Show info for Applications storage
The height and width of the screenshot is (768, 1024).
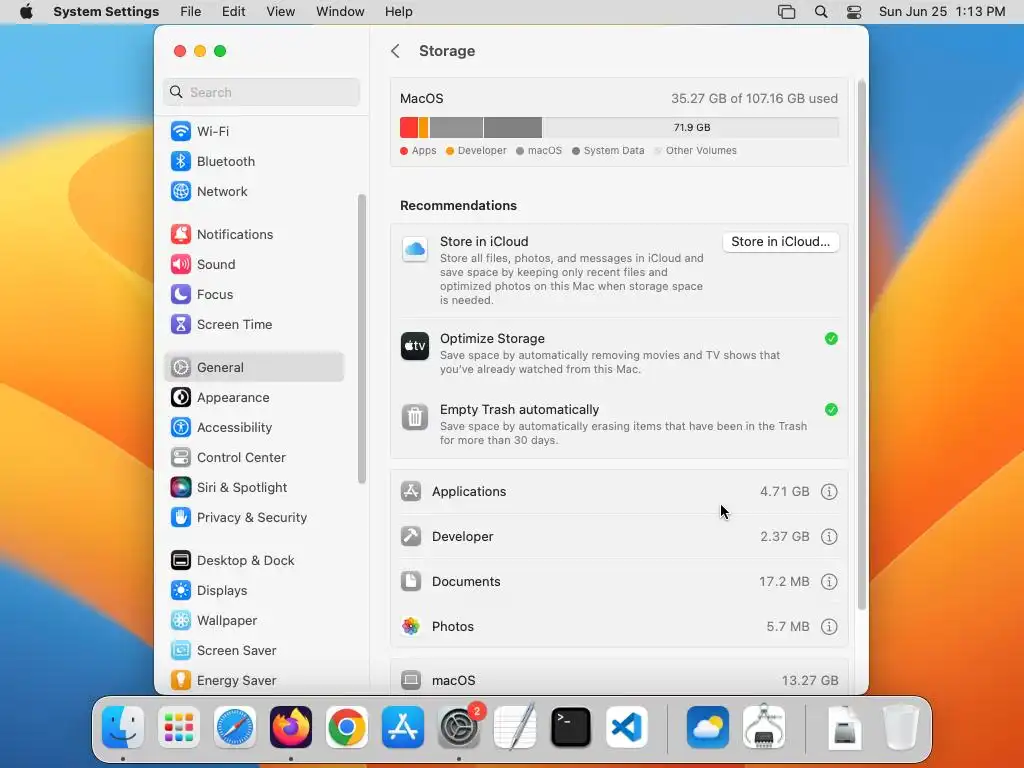coord(829,492)
